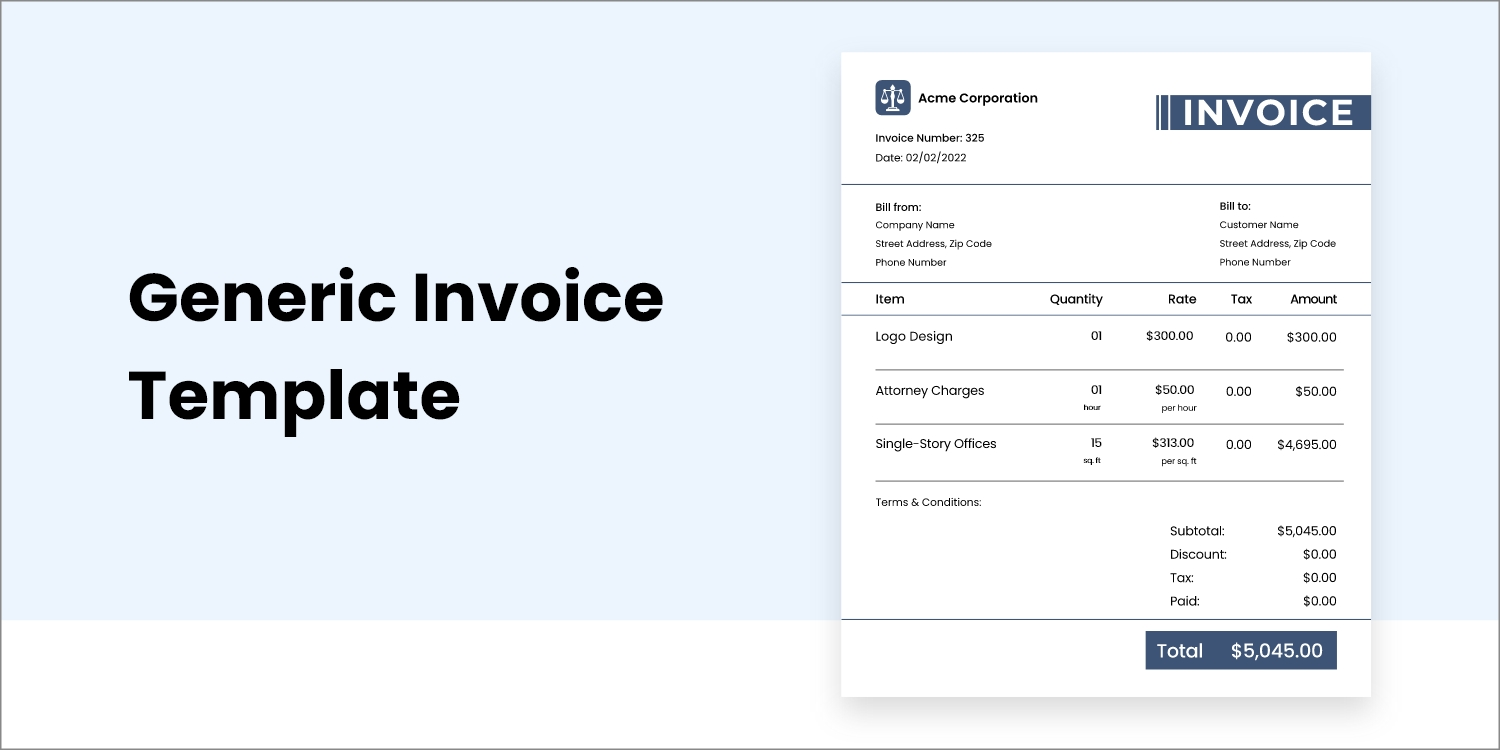Click the $0.00 paid value
The image size is (1500, 750).
[x=1320, y=601]
